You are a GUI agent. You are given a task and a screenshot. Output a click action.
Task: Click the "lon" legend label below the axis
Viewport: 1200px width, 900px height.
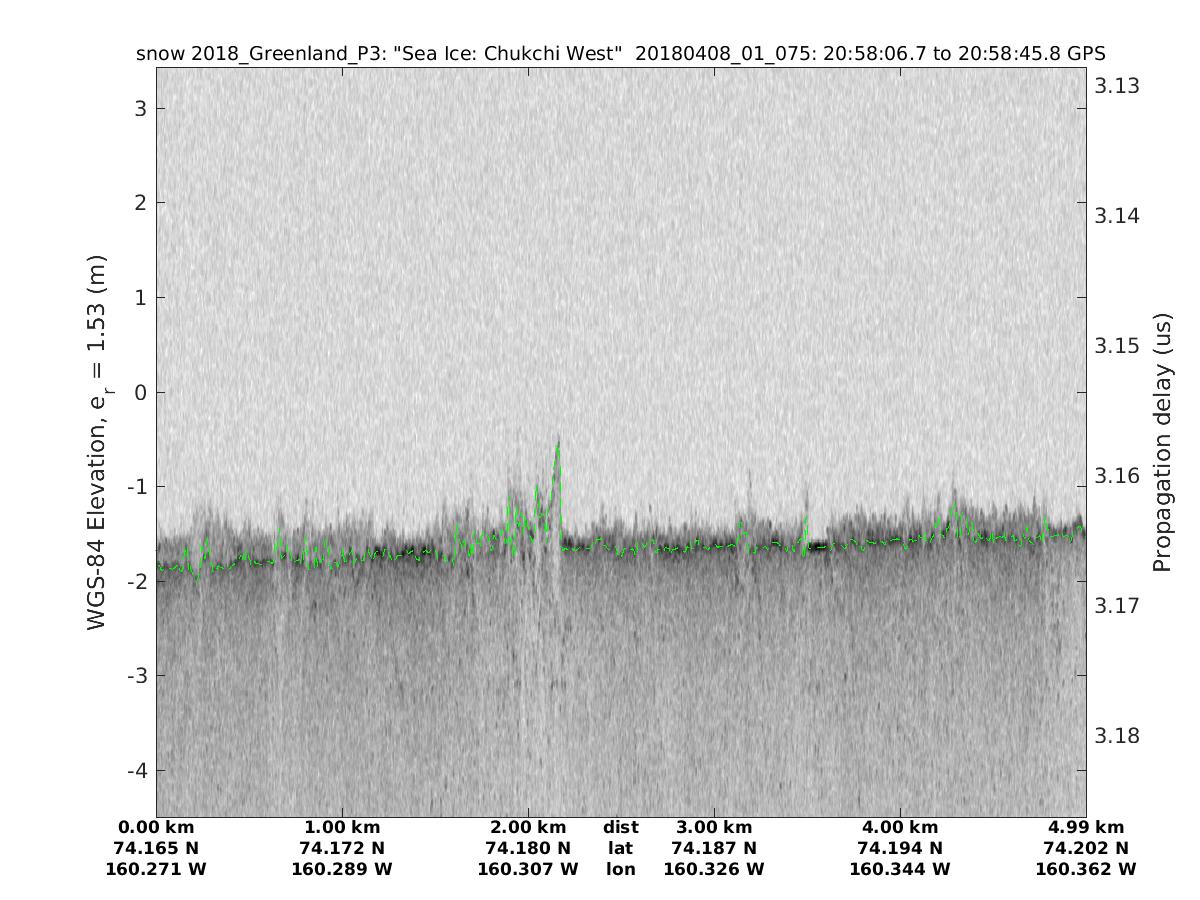pos(620,869)
